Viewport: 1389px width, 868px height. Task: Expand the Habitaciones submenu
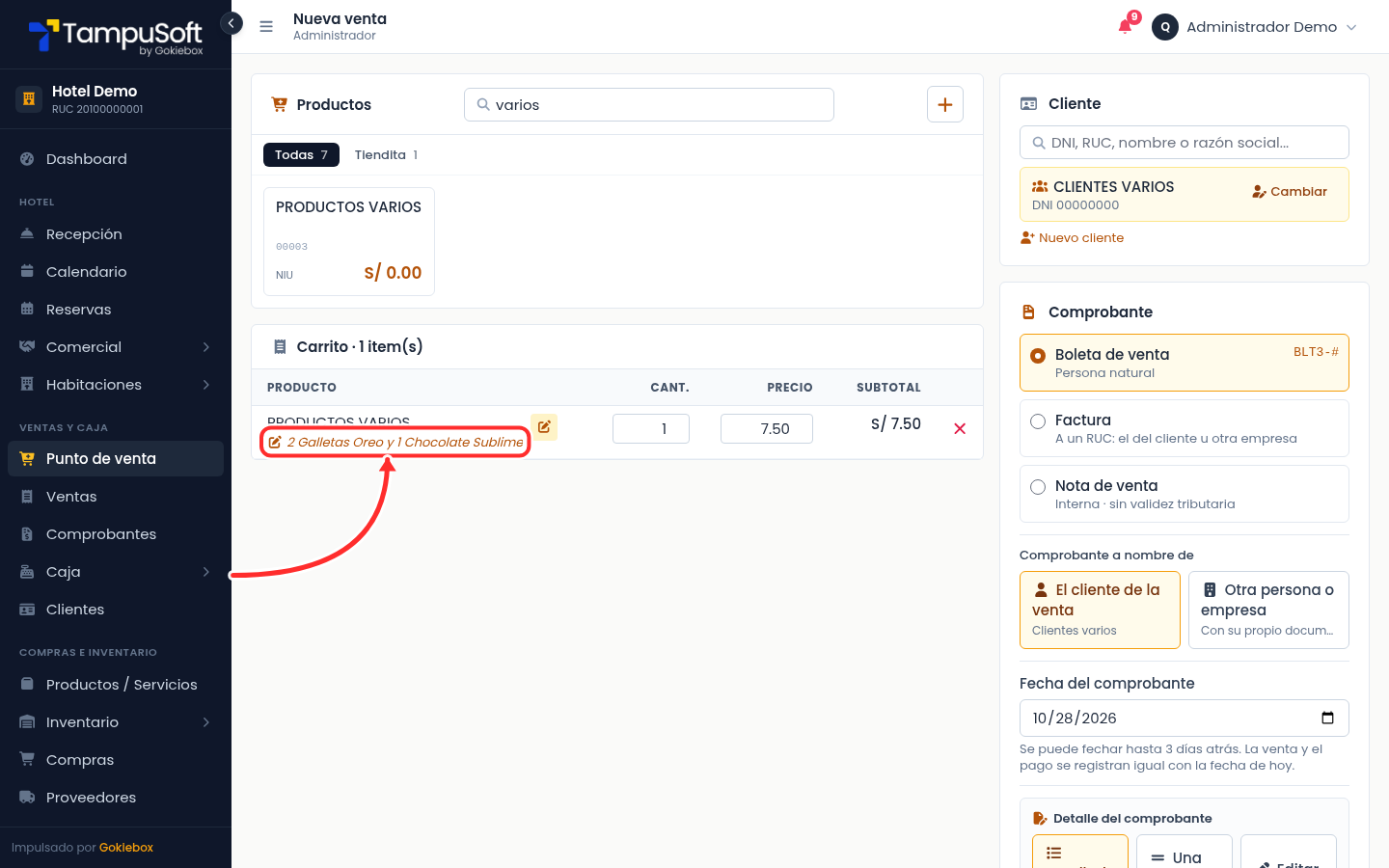[x=116, y=385]
